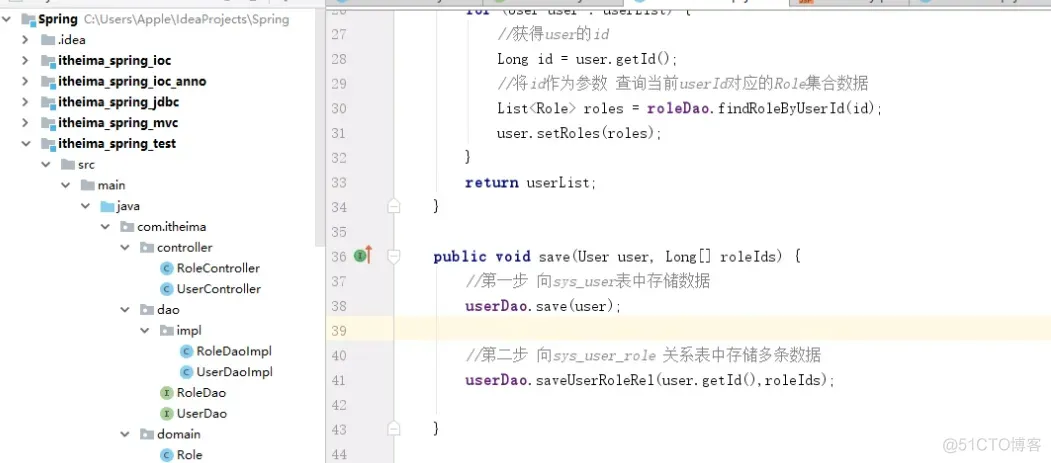Collapse the domain package arrow
The width and height of the screenshot is (1051, 463).
(125, 434)
